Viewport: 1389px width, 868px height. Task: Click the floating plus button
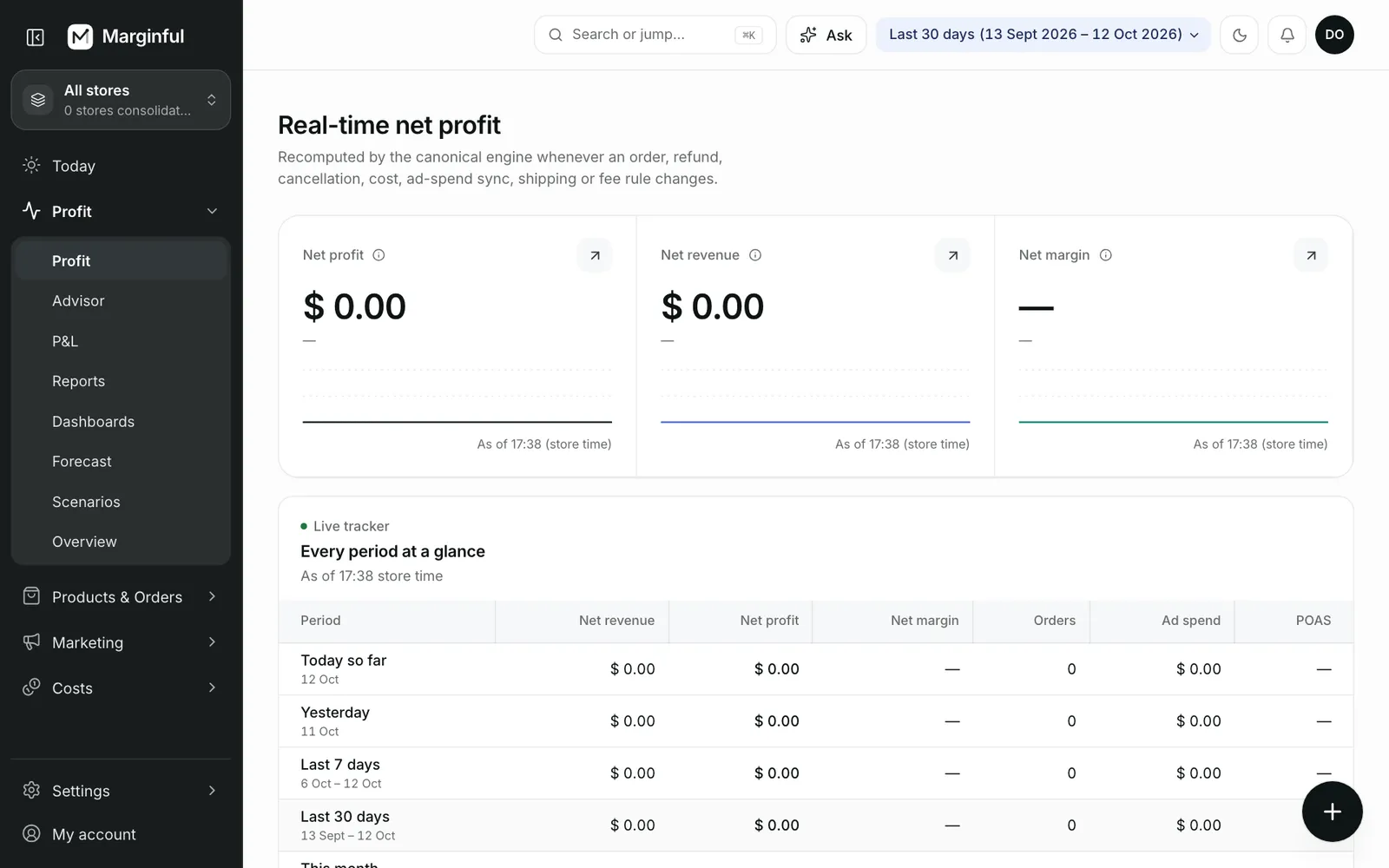pos(1332,812)
